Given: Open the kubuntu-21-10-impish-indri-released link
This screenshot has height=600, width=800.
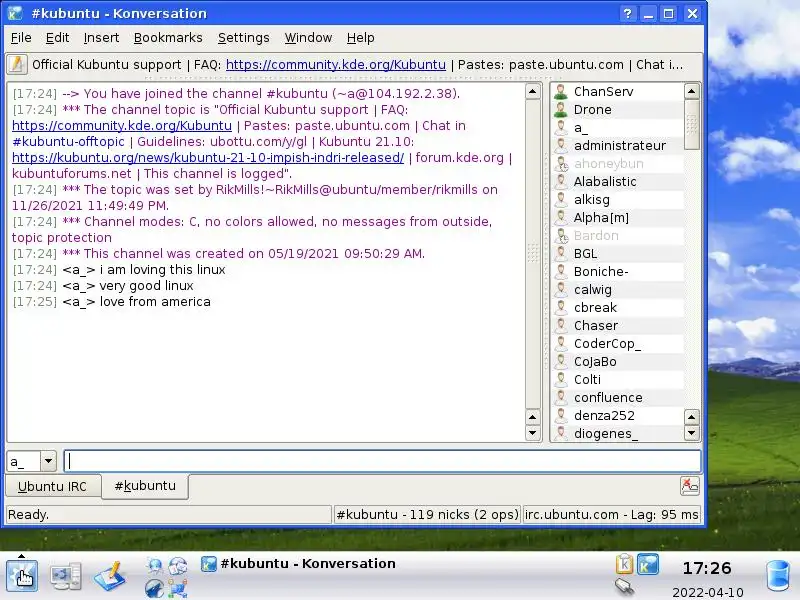Looking at the screenshot, I should click(x=208, y=158).
